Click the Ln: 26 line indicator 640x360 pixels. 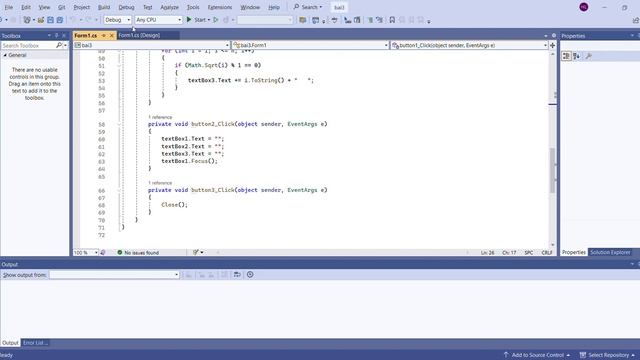tap(487, 253)
